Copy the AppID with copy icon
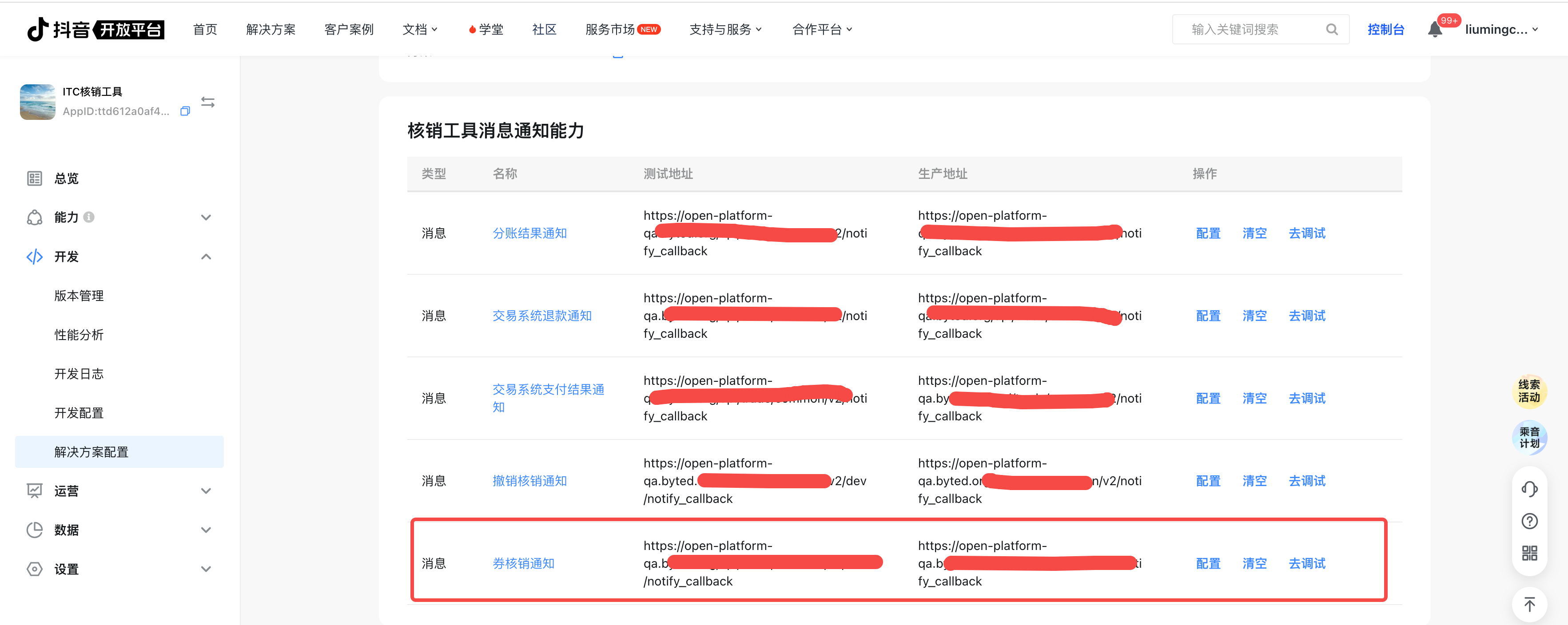 [x=185, y=111]
